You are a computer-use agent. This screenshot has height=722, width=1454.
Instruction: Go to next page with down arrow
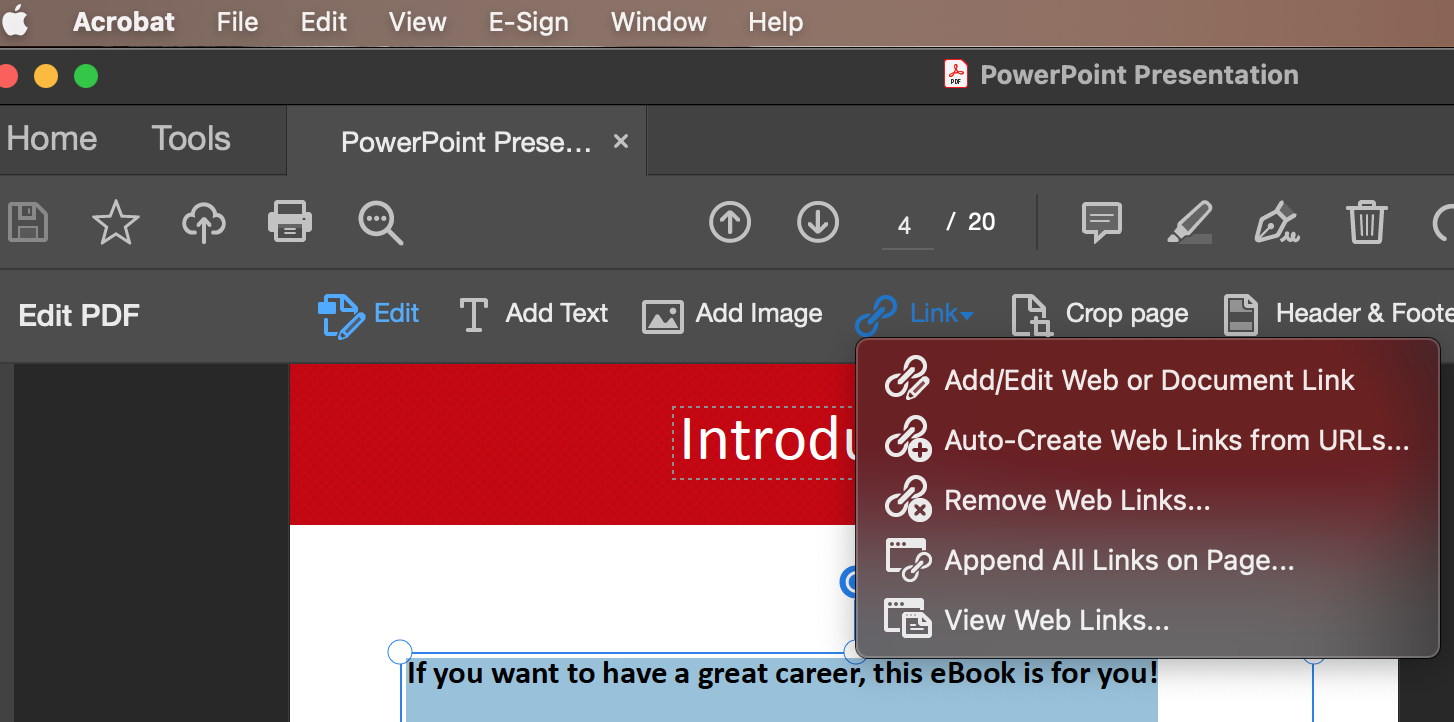[818, 222]
